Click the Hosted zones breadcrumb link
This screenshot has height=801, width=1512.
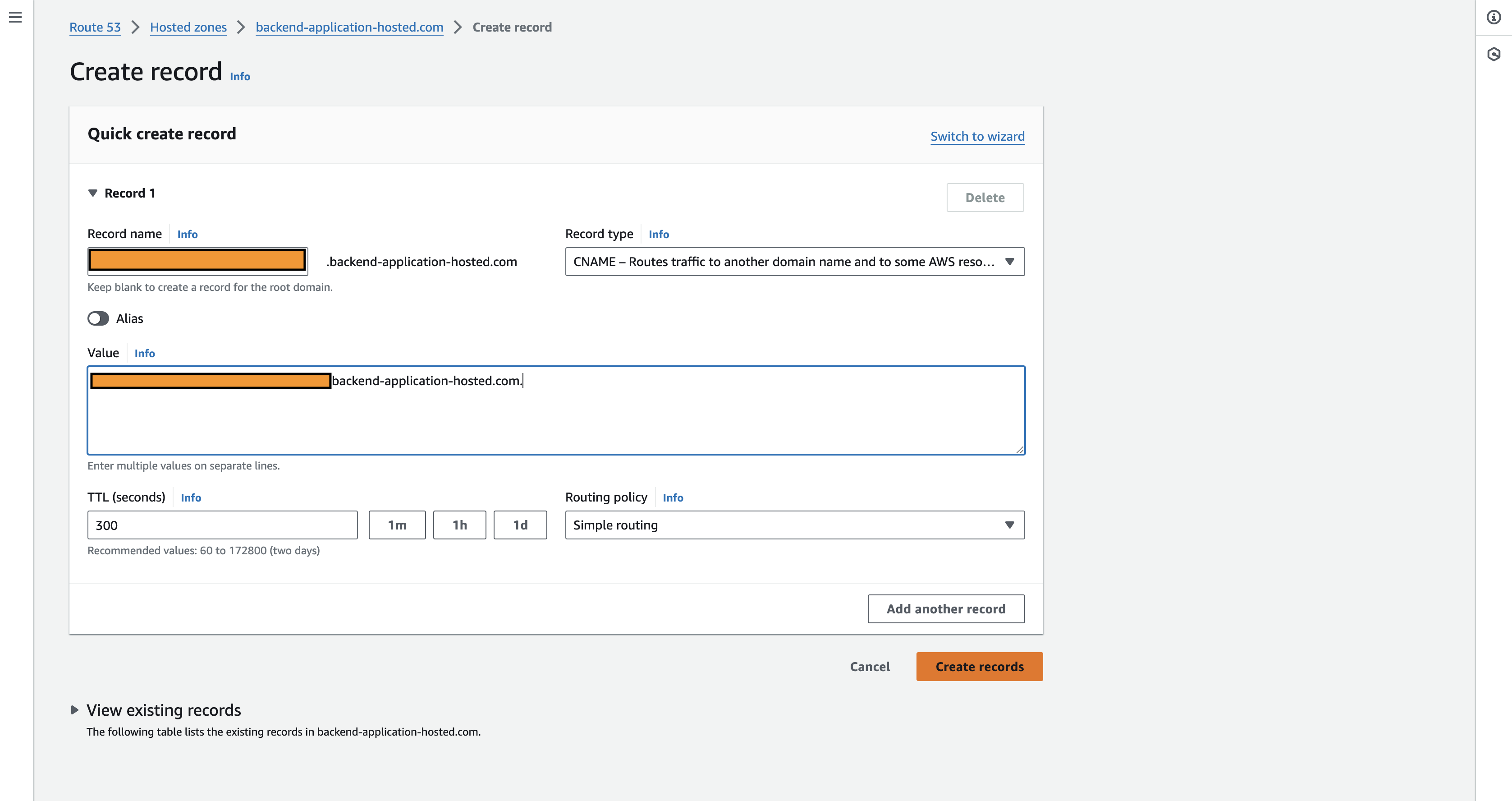point(188,27)
